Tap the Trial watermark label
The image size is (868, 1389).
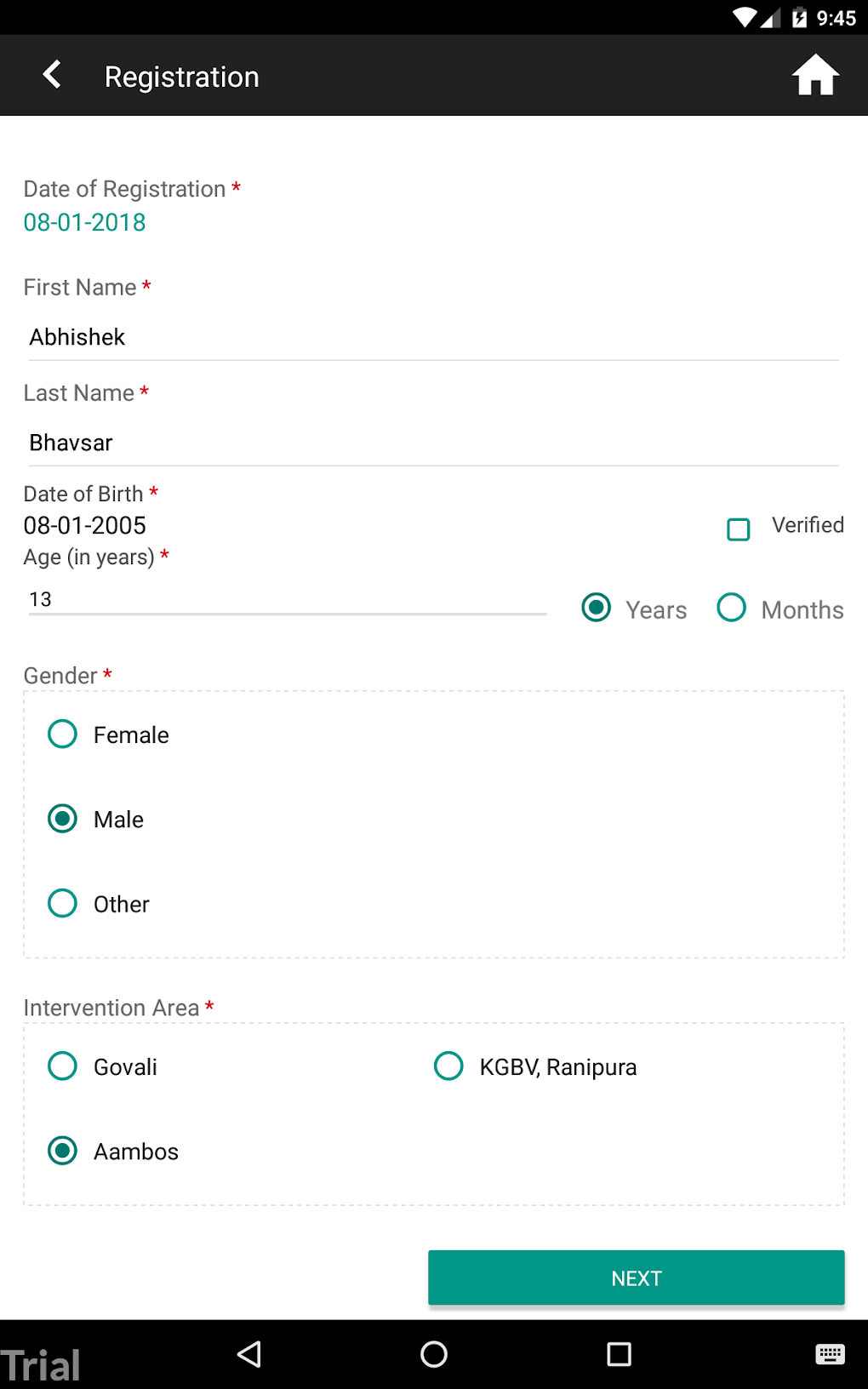[x=41, y=1360]
